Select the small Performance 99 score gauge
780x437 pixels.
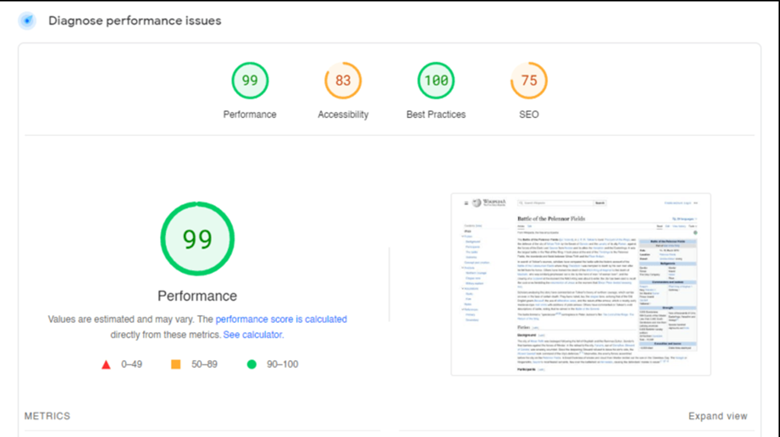click(x=249, y=81)
